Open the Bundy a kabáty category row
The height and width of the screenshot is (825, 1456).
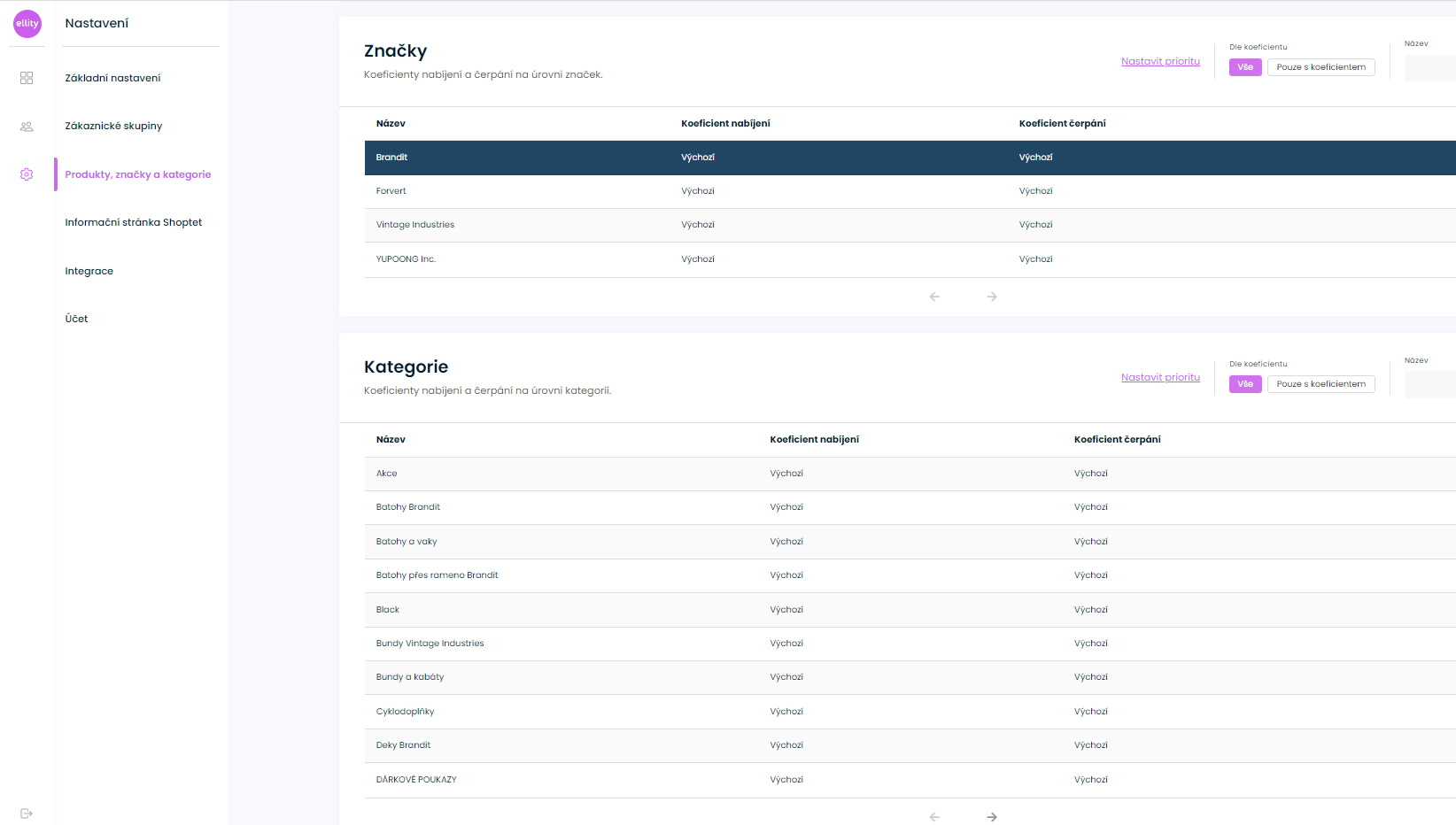pos(910,677)
